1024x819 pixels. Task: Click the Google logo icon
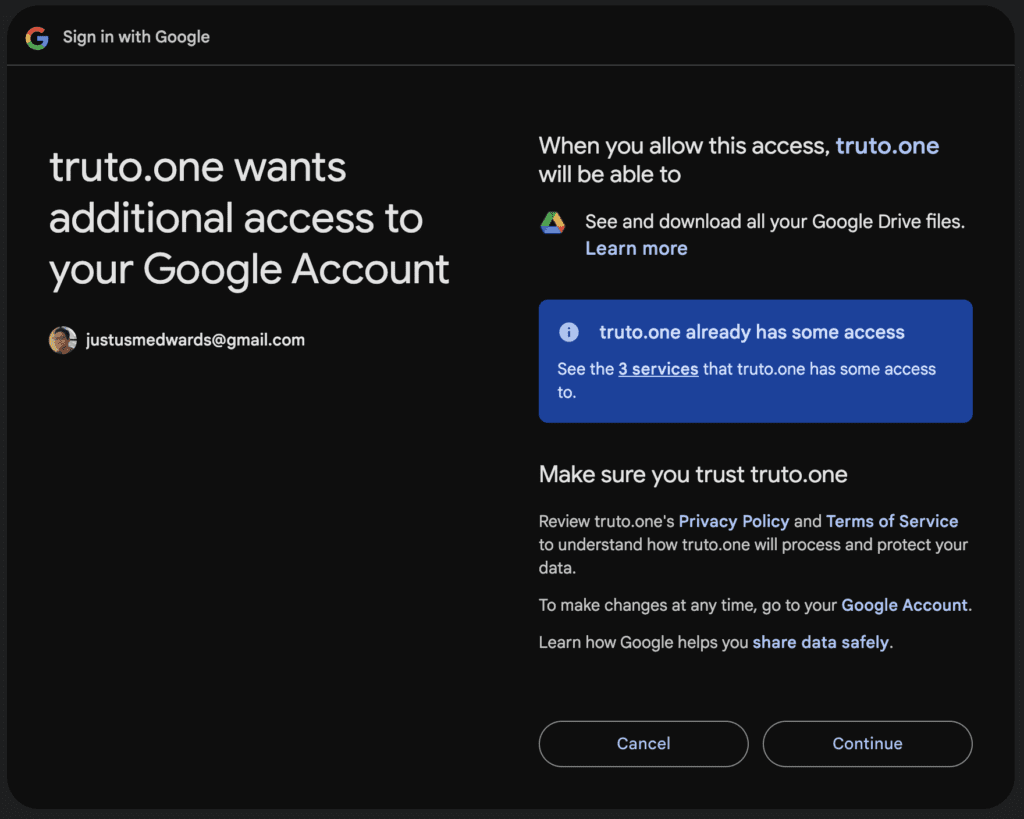(37, 38)
